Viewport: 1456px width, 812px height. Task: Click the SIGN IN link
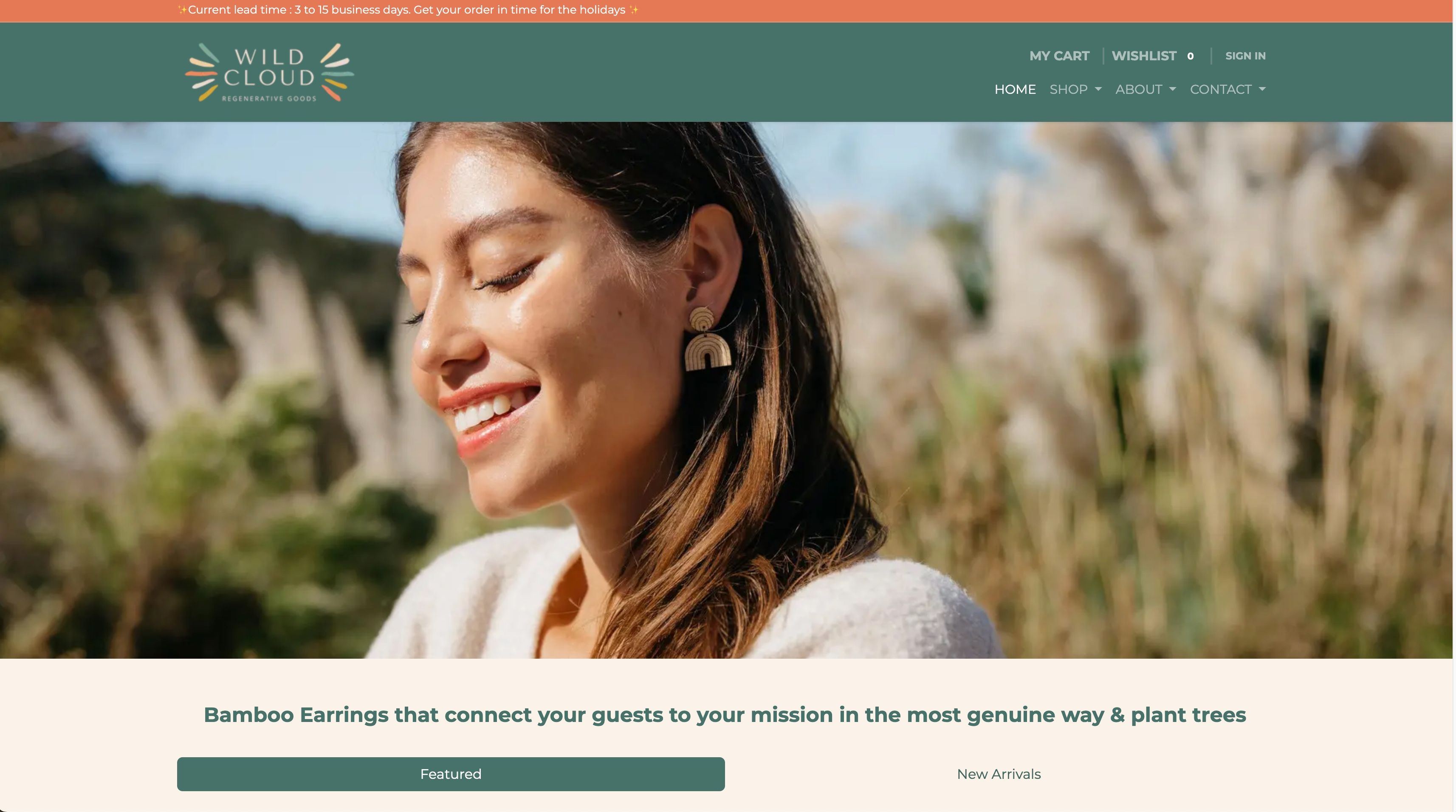tap(1246, 56)
